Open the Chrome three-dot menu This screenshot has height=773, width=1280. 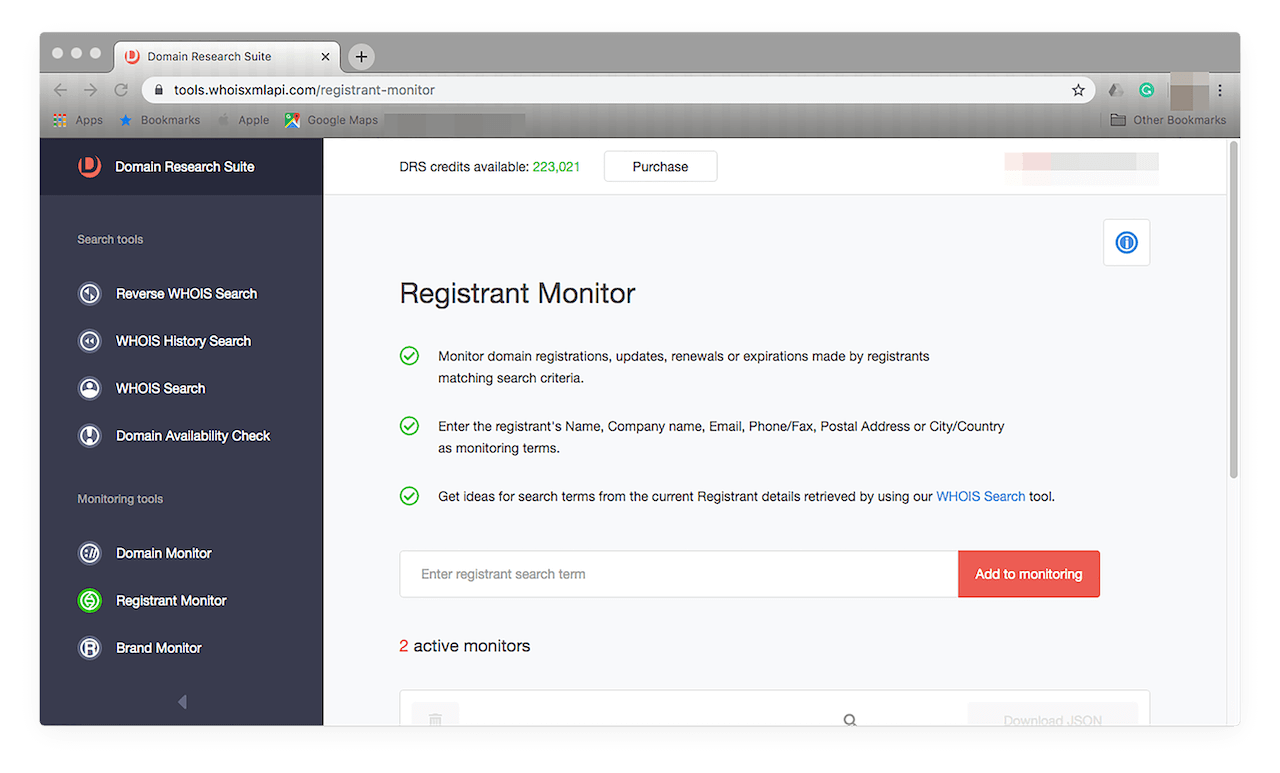1220,90
